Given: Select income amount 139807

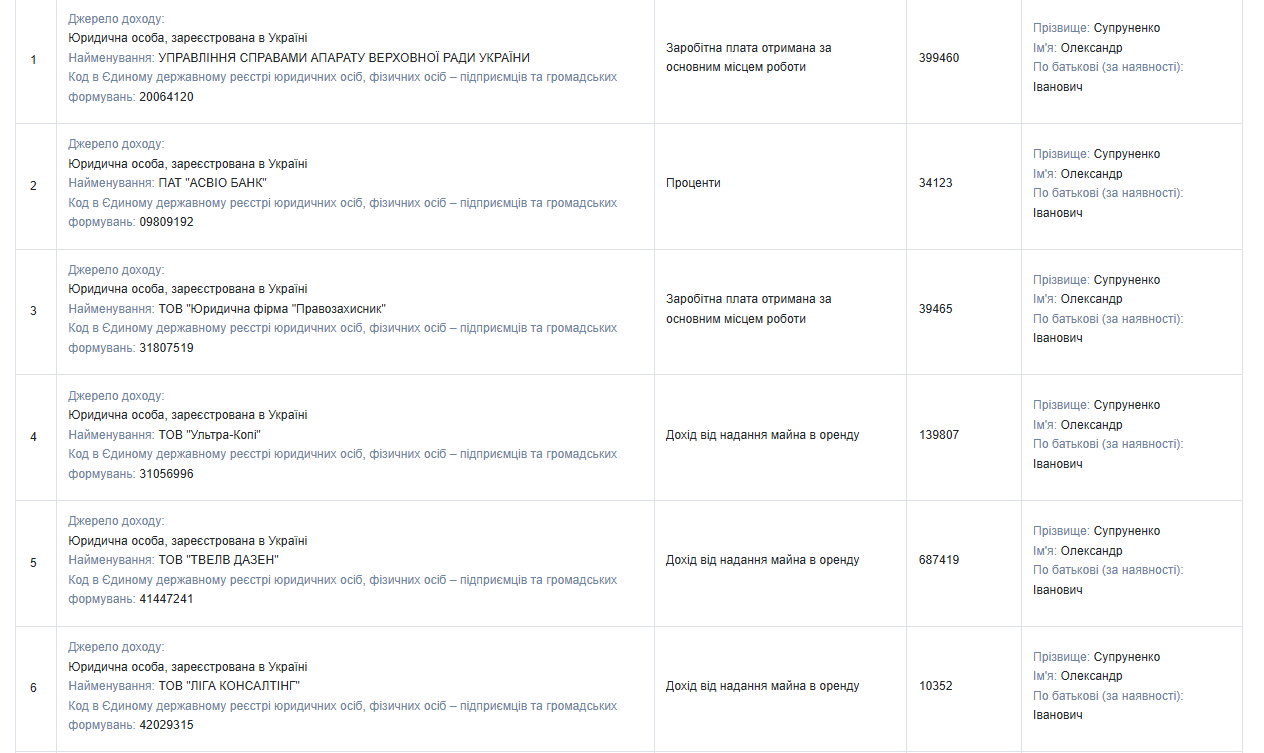Looking at the screenshot, I should 939,435.
